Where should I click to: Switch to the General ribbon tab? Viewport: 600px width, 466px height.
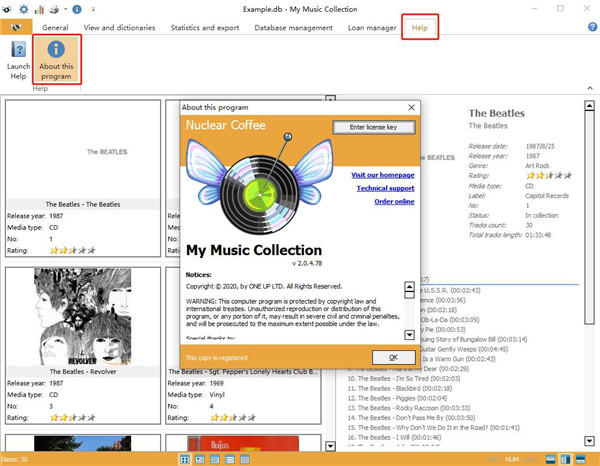pos(55,28)
